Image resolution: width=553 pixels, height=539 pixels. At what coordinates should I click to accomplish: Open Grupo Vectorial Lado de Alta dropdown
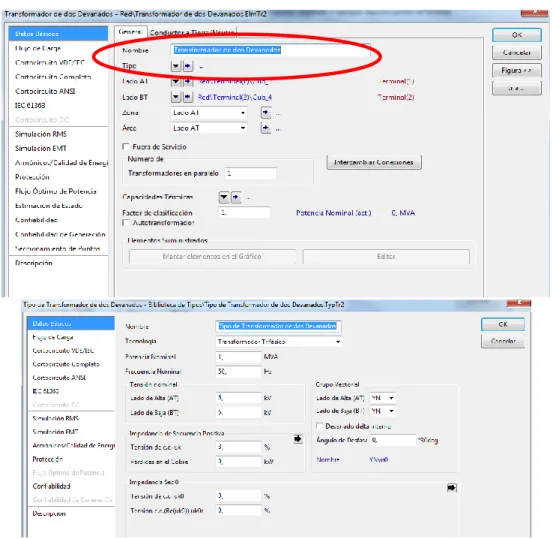coord(383,398)
